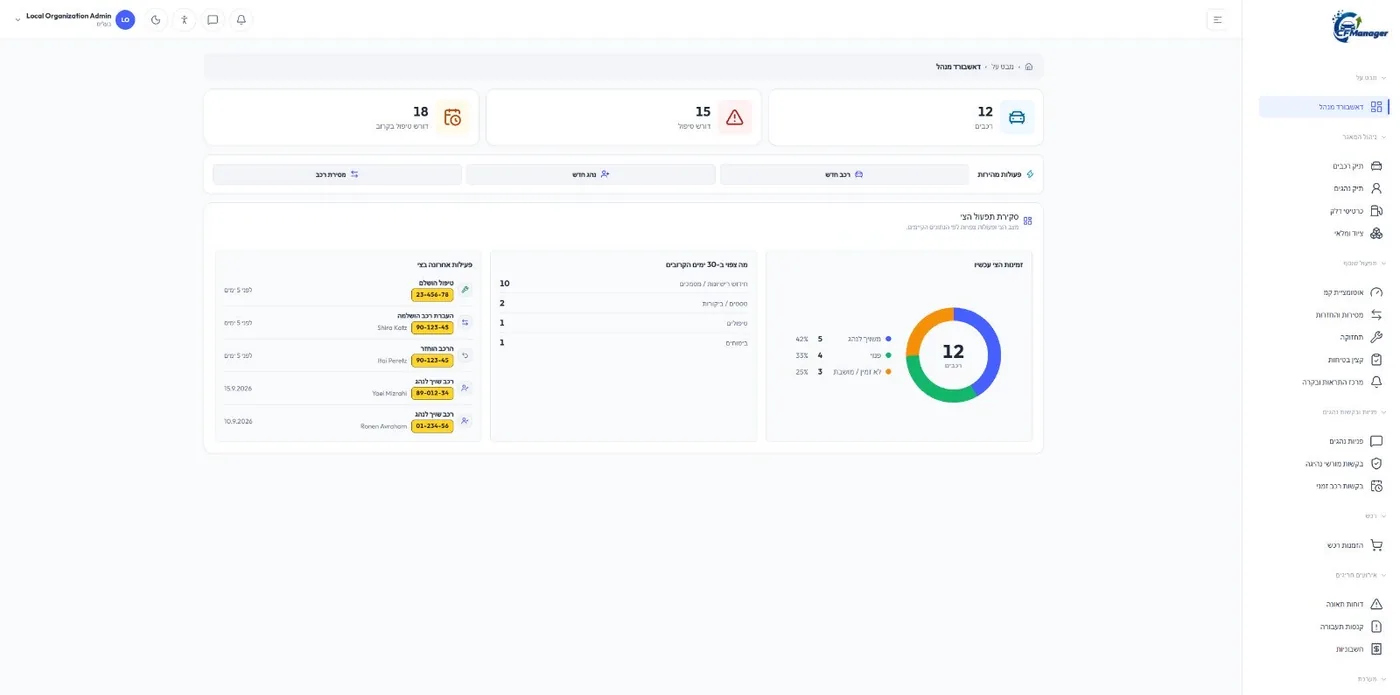Select דאשבורד מנהל in the sidebar
The image size is (1400, 695).
coord(1323,107)
